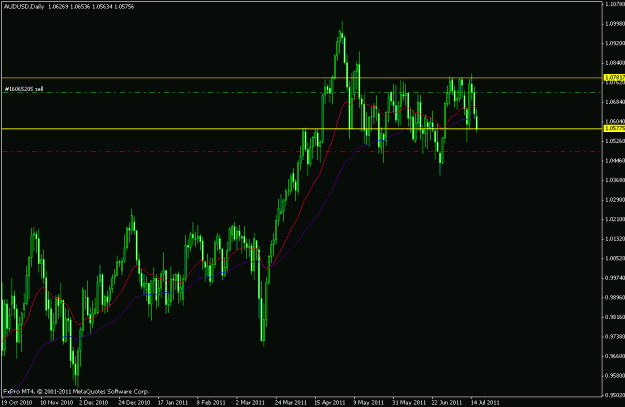The image size is (625, 407).
Task: Click the 0.9580 price axis label
Action: coord(615,376)
